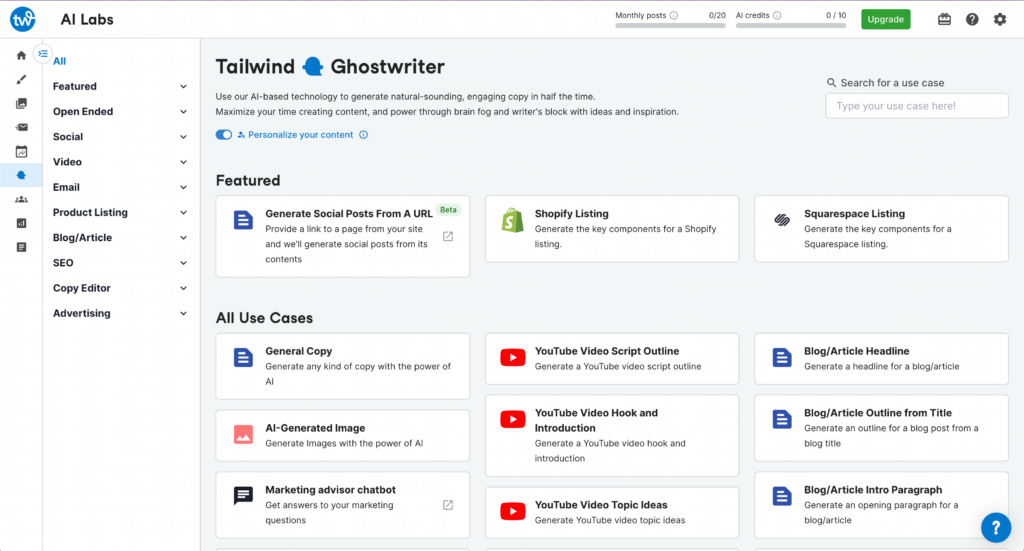This screenshot has height=551, width=1024.
Task: Open the settings gear icon
Action: click(1000, 19)
